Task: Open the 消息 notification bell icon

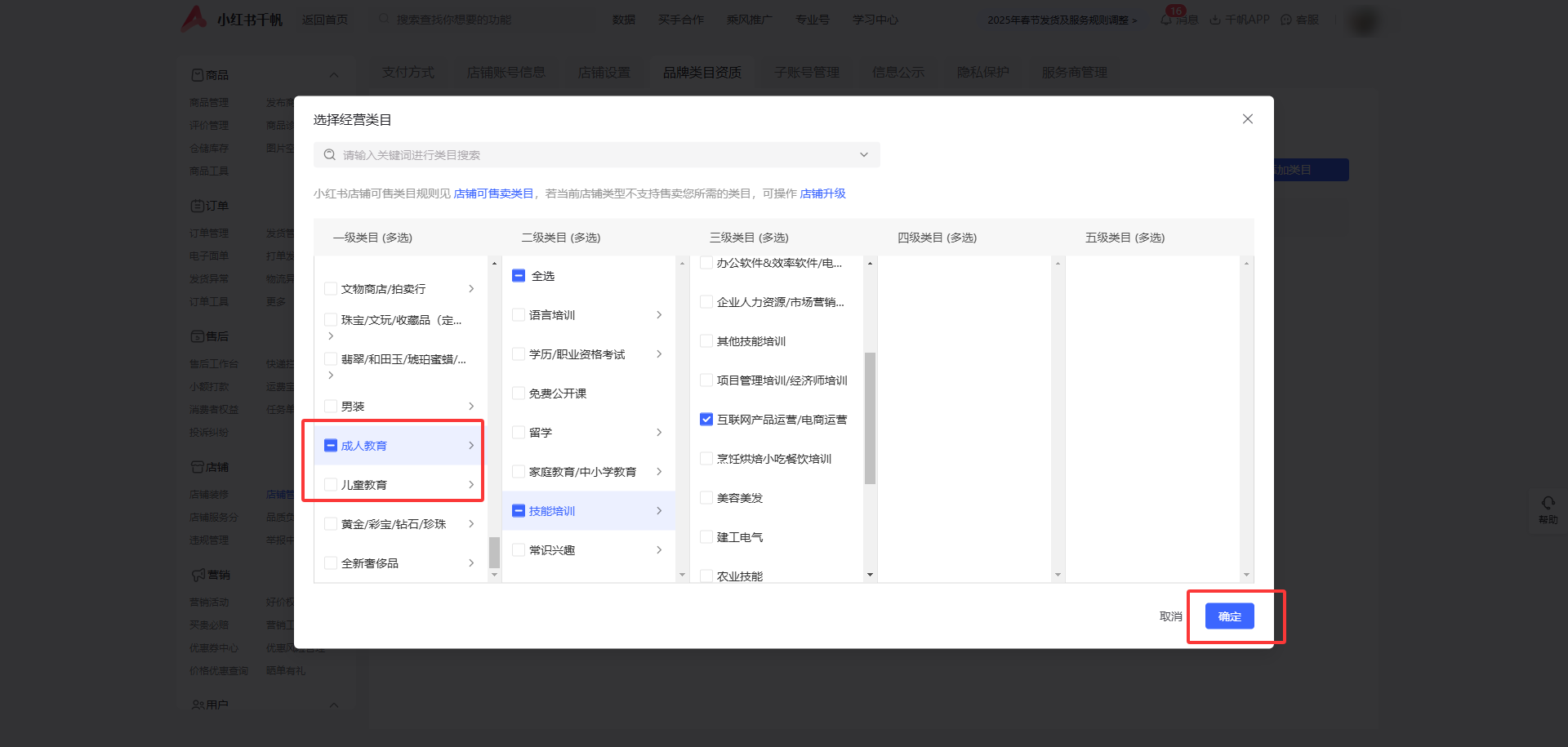Action: tap(1166, 19)
